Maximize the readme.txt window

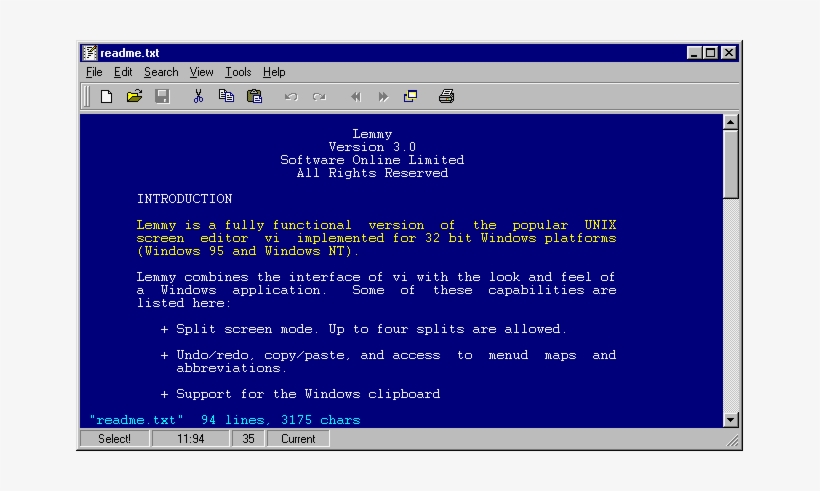(x=710, y=53)
